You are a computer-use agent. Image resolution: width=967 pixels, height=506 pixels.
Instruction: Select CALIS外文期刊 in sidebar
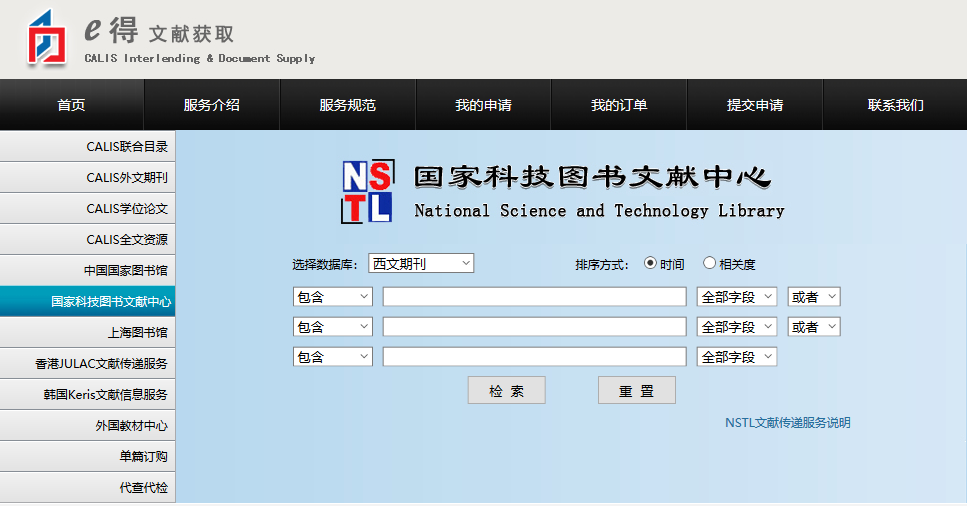click(x=88, y=178)
